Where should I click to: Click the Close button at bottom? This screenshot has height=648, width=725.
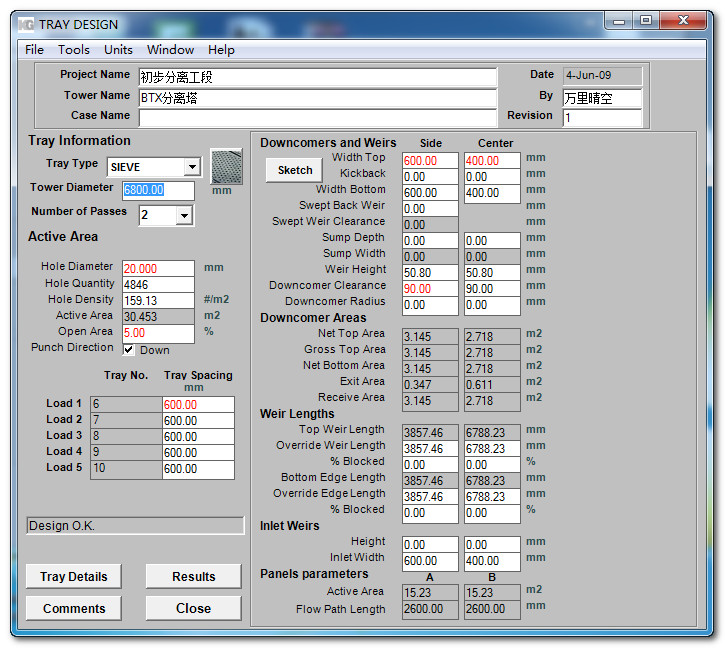194,608
